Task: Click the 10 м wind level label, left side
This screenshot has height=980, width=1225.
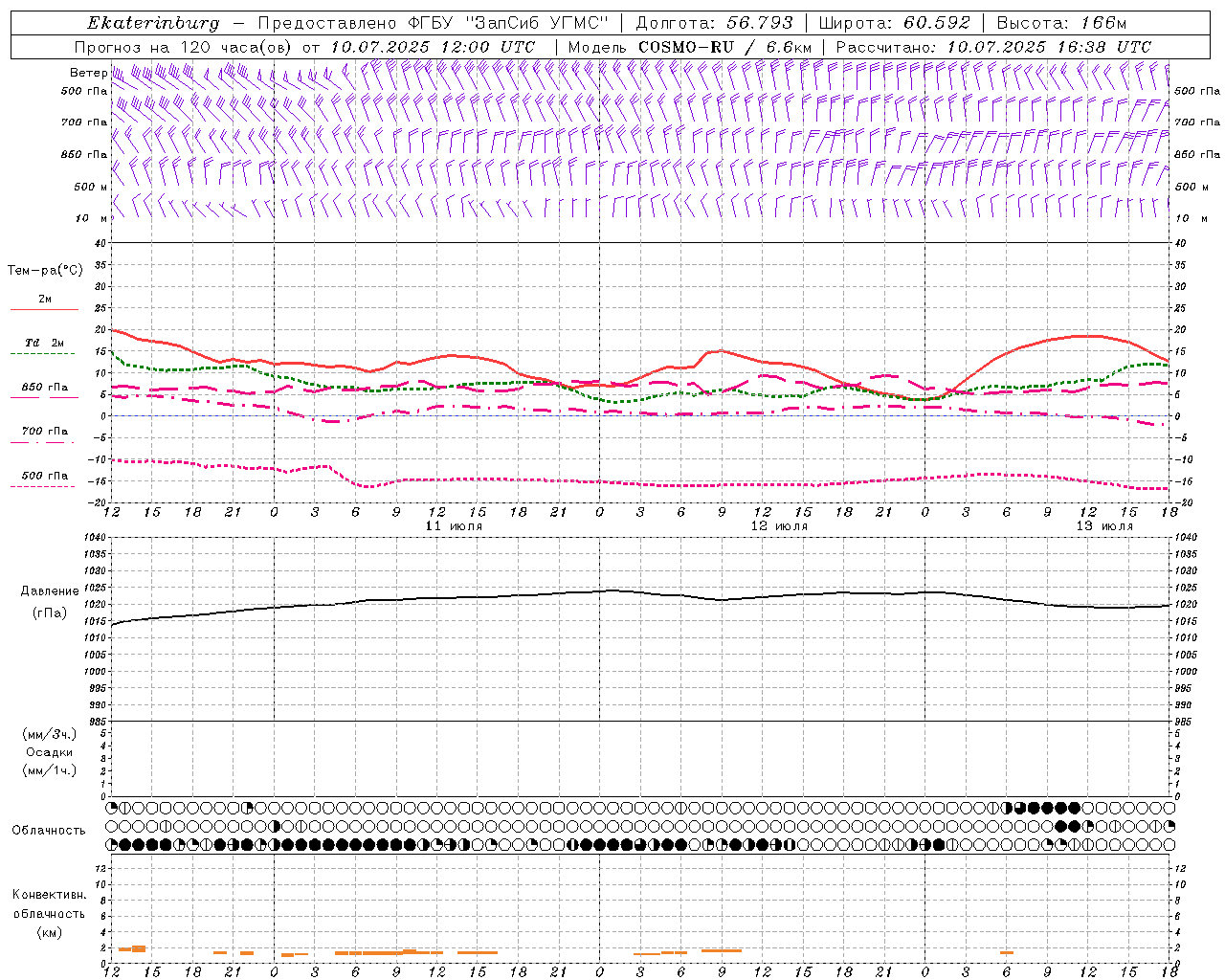Action: pos(93,218)
